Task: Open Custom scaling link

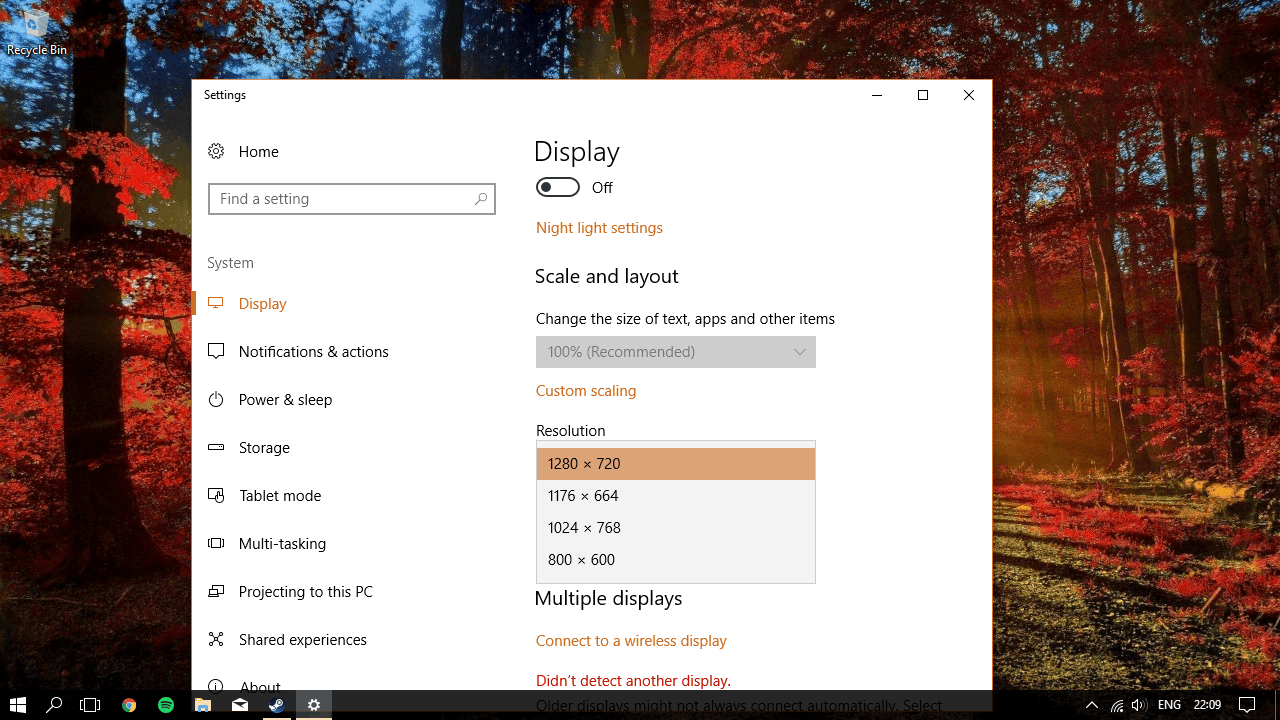Action: click(x=586, y=391)
